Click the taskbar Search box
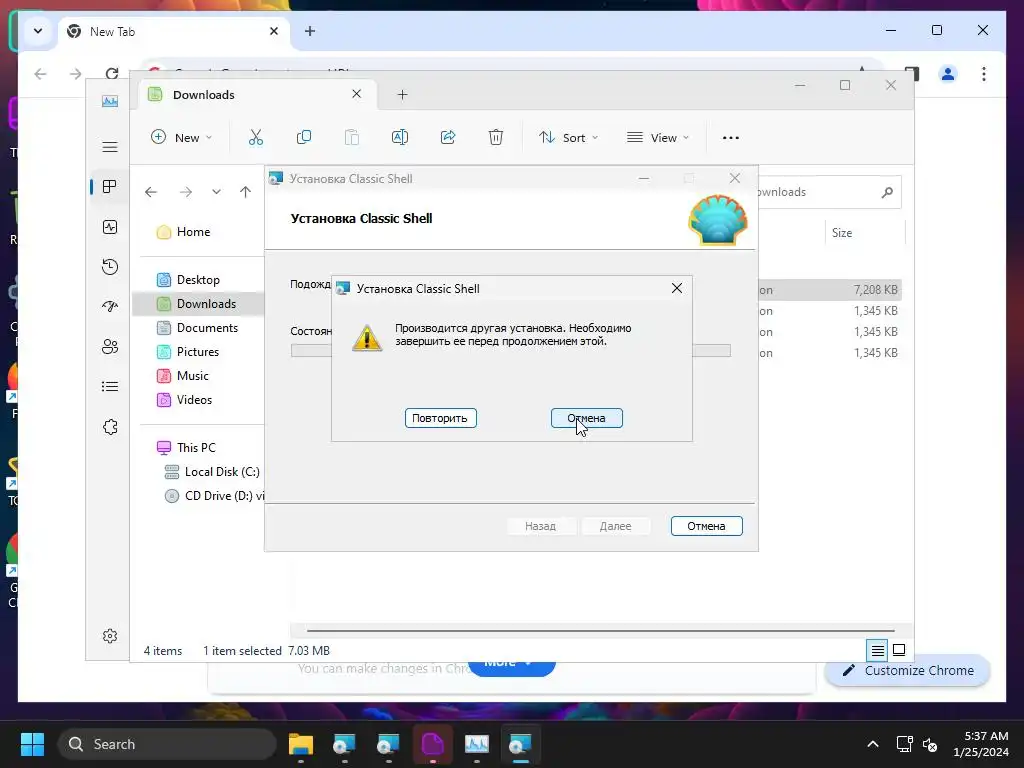 pos(167,744)
